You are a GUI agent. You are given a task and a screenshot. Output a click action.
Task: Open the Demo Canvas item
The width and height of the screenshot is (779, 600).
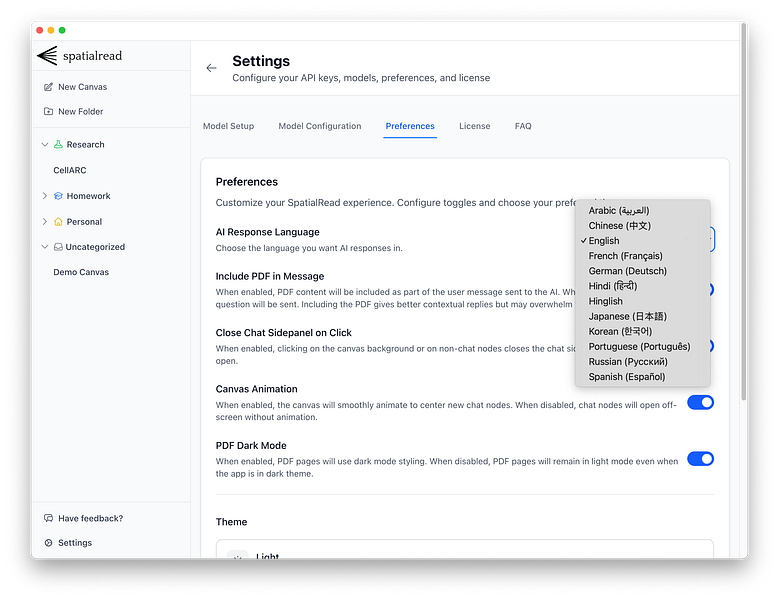(81, 272)
